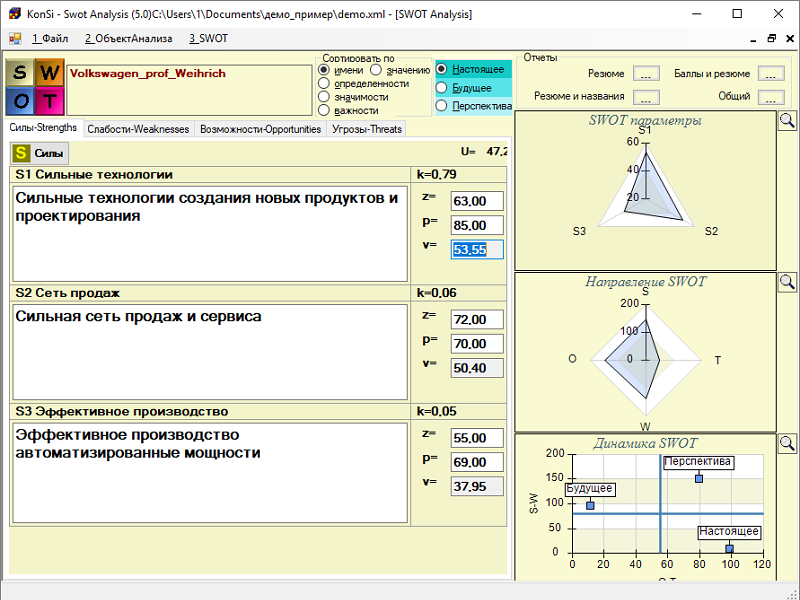Select sort by значению radio button
The width and height of the screenshot is (800, 600).
[x=376, y=70]
